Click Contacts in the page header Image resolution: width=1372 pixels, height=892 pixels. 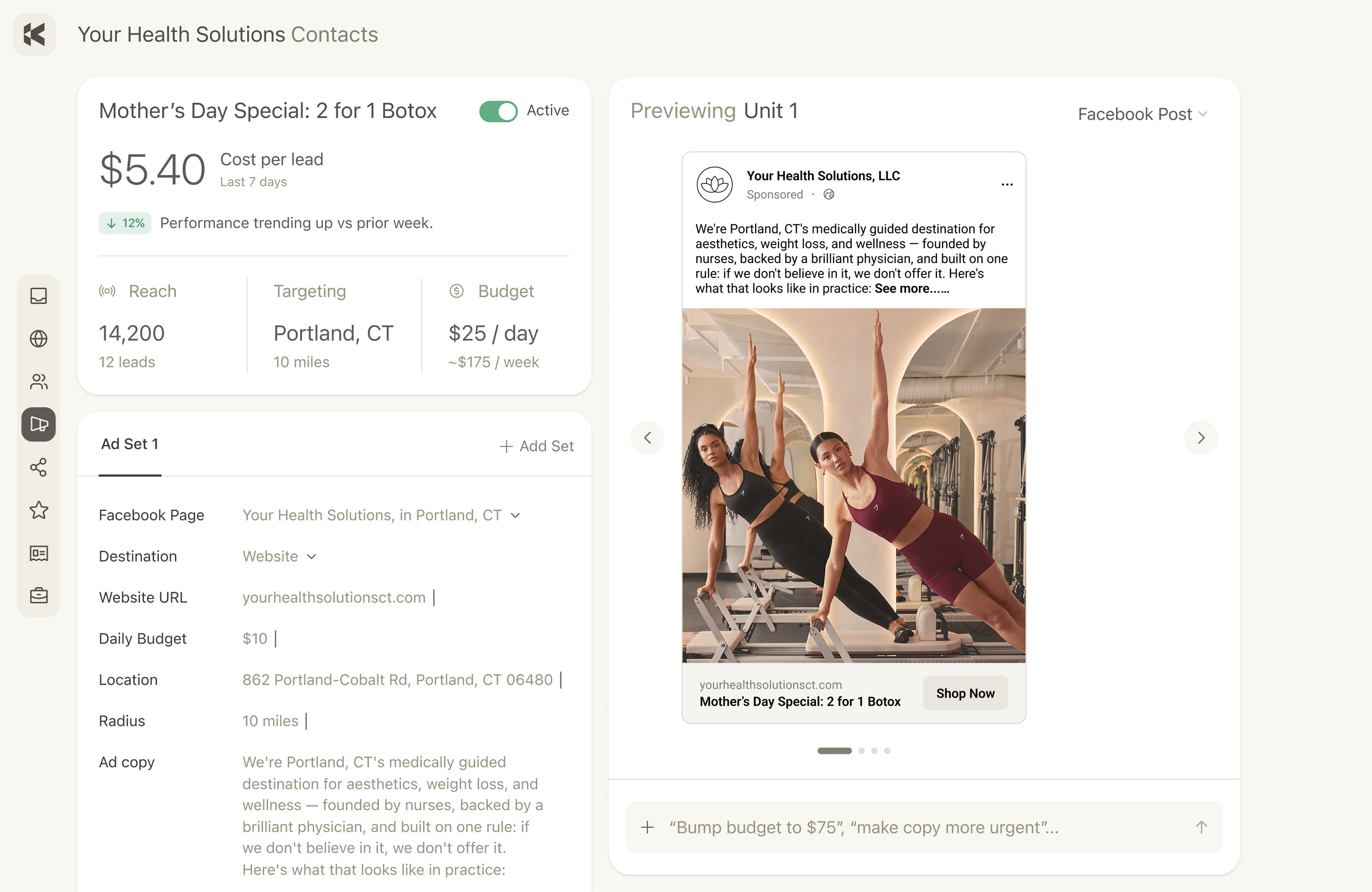334,35
